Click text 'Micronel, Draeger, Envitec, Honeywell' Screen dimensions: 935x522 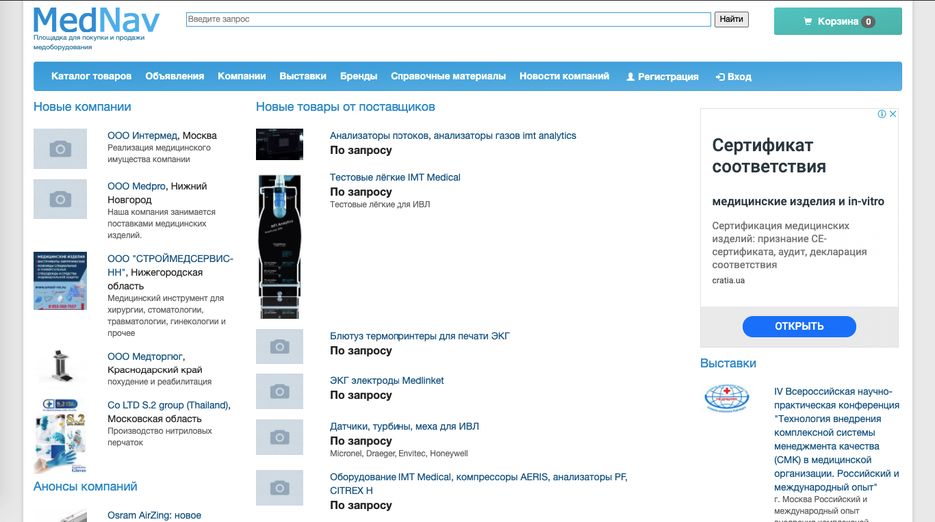tap(399, 453)
